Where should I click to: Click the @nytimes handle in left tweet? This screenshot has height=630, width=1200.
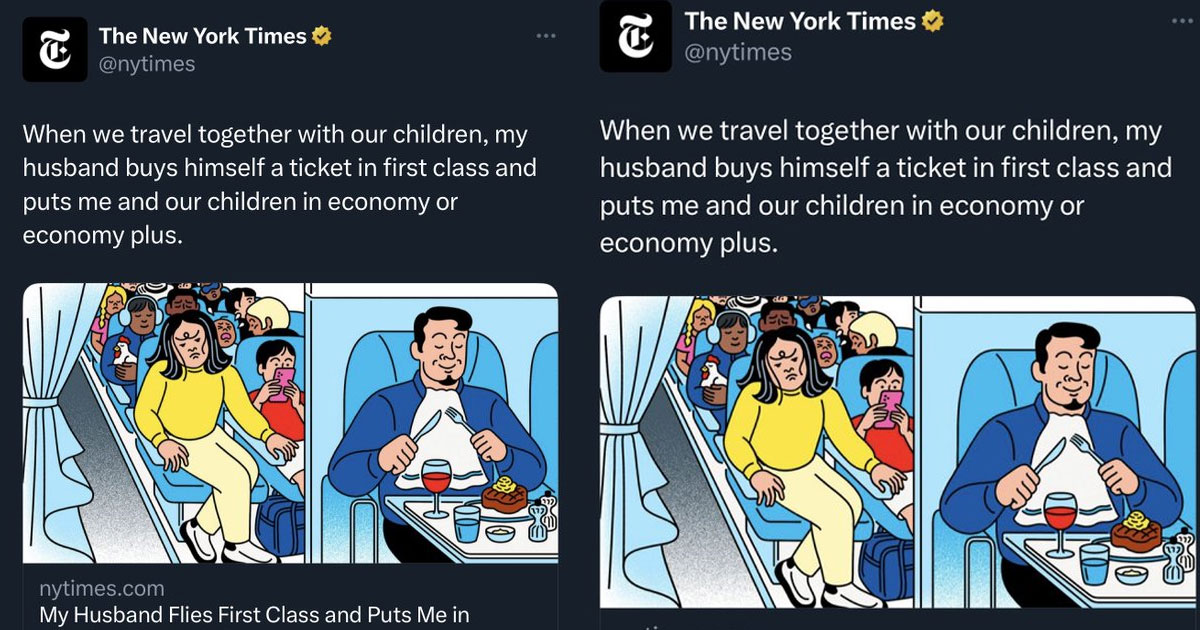point(147,64)
